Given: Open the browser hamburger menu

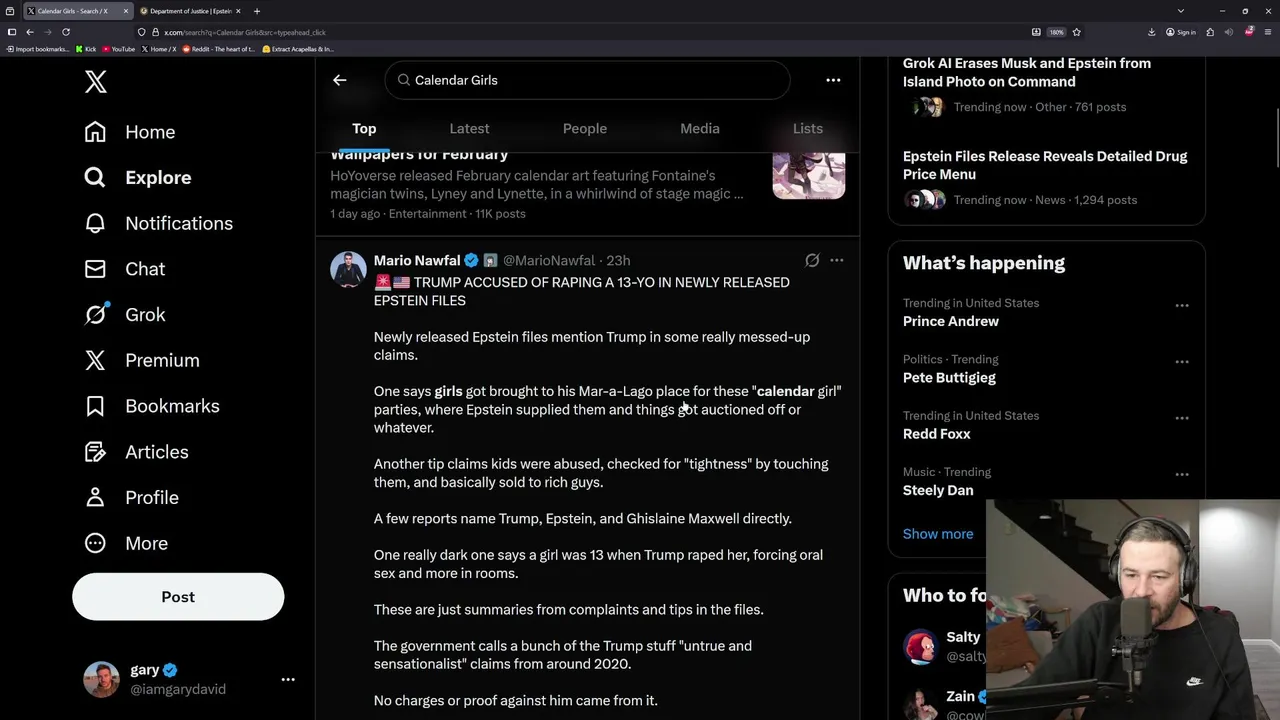Looking at the screenshot, I should tap(1268, 32).
